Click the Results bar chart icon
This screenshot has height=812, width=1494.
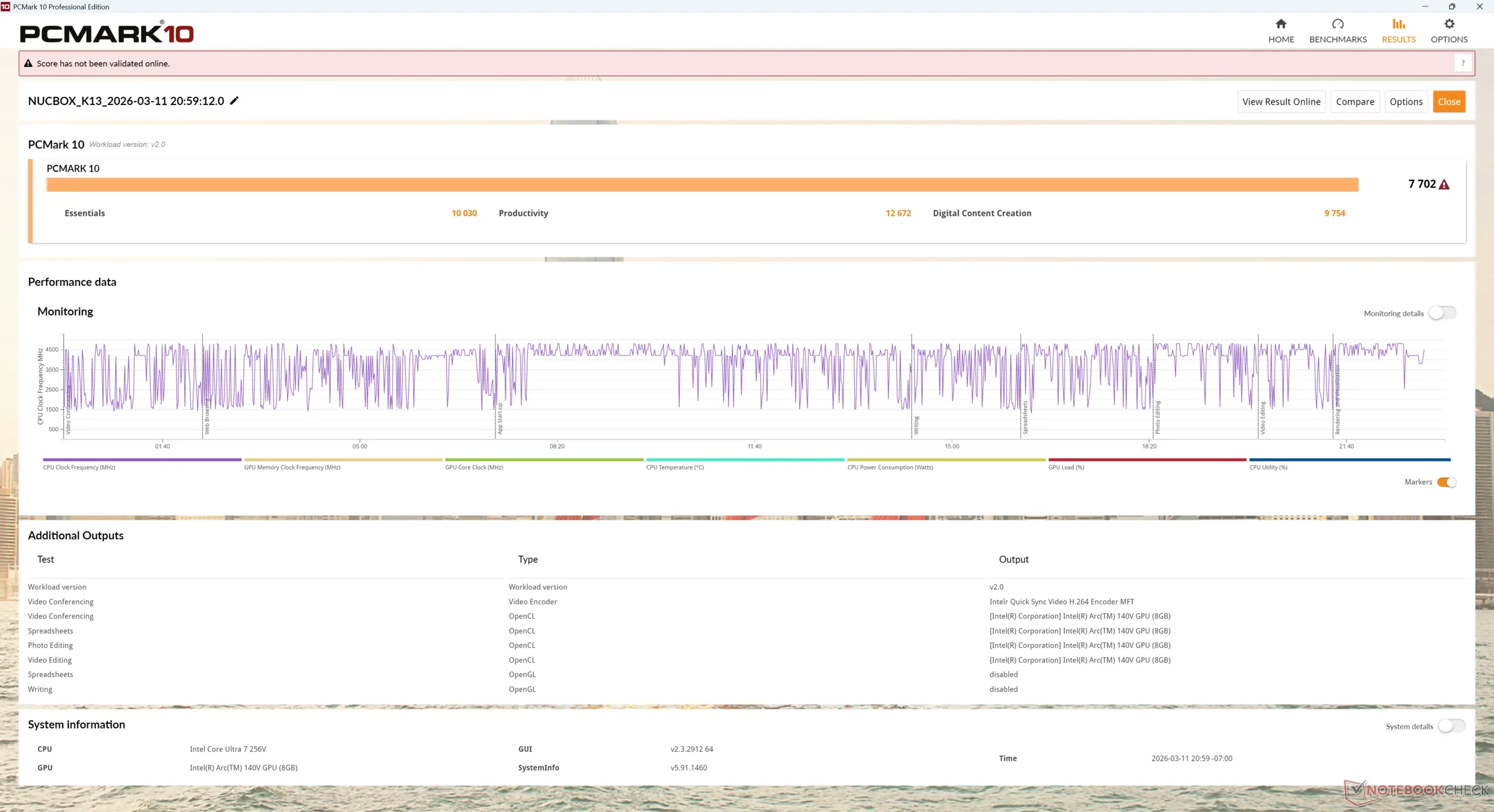pyautogui.click(x=1398, y=24)
